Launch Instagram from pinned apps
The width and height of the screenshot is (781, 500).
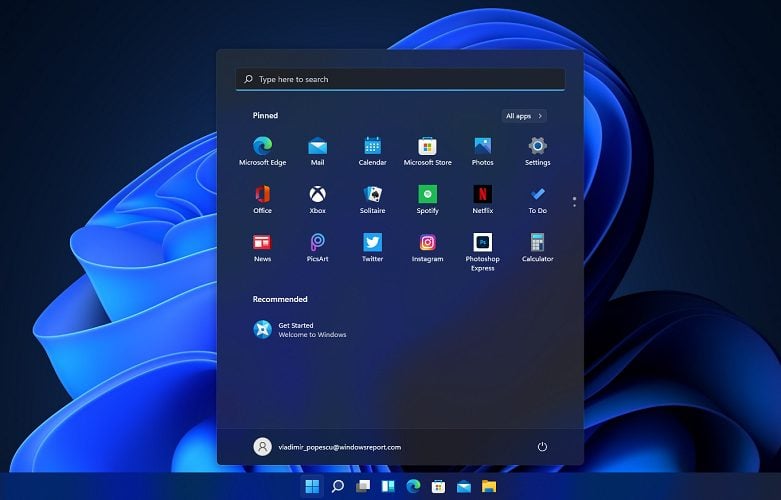[427, 248]
